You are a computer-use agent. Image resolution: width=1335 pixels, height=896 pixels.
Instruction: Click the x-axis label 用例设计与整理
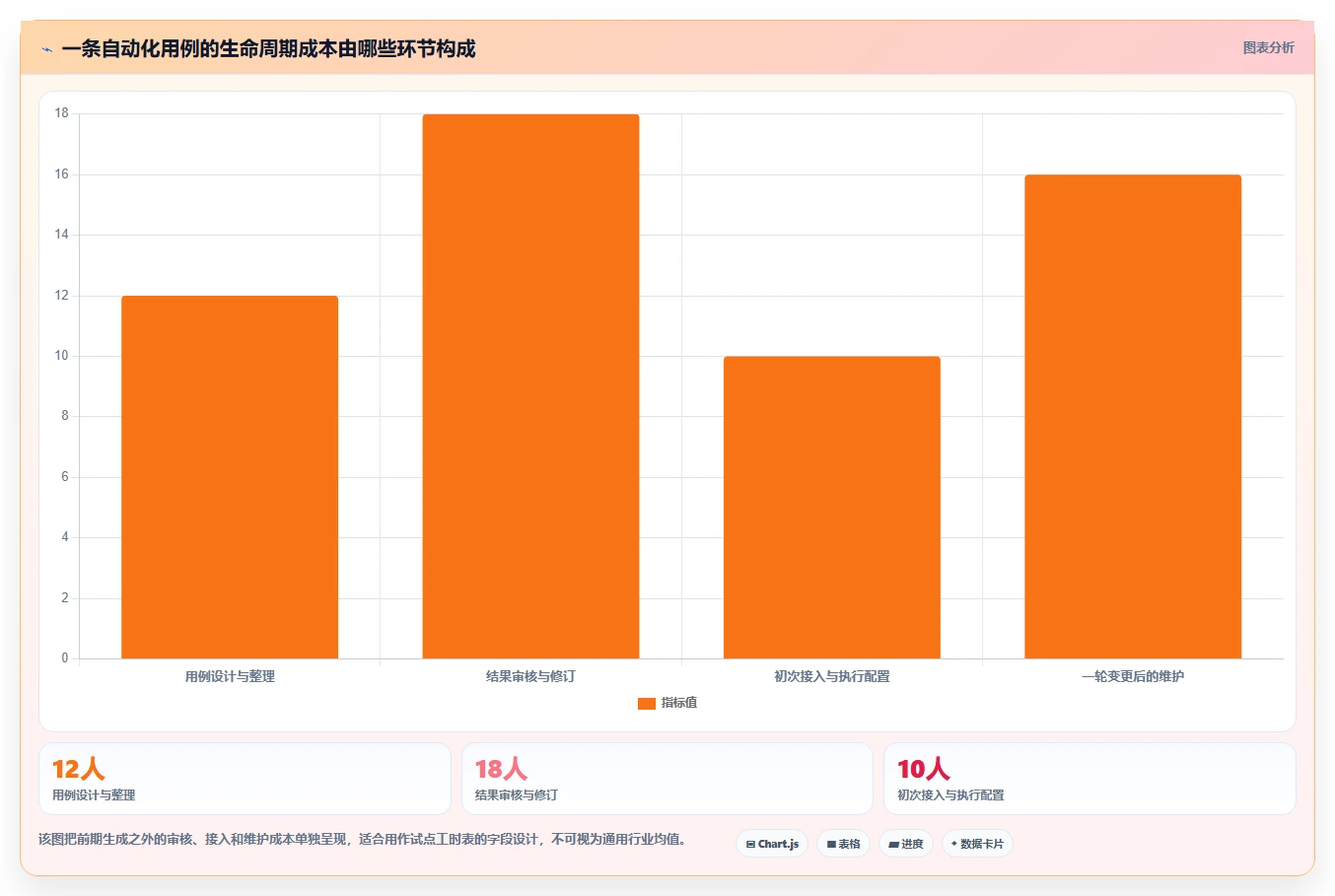(230, 676)
